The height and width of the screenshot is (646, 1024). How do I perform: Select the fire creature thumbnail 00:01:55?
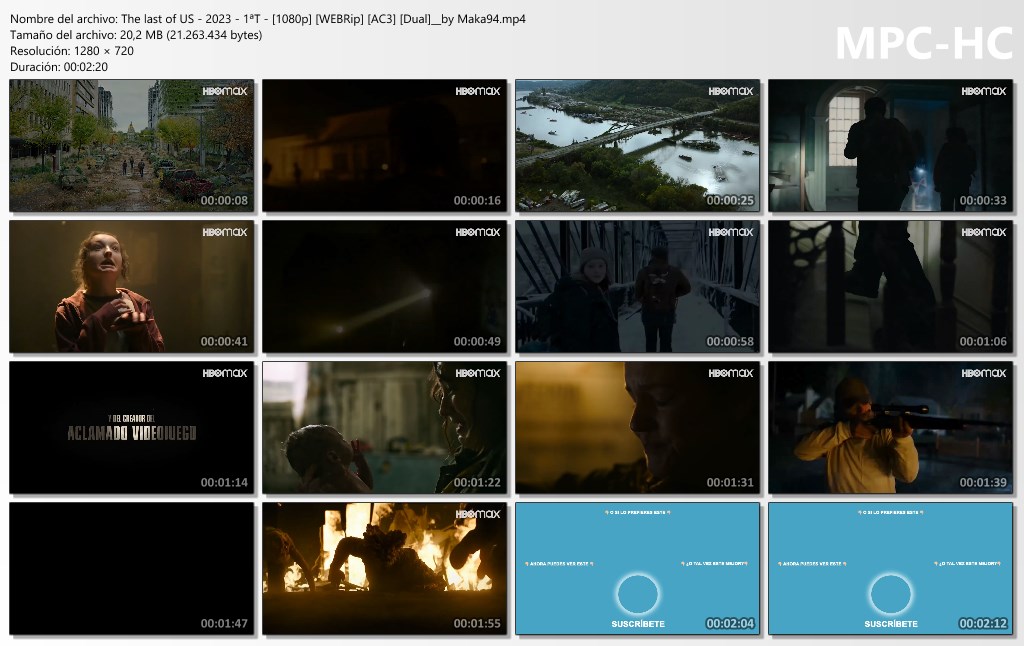(385, 569)
